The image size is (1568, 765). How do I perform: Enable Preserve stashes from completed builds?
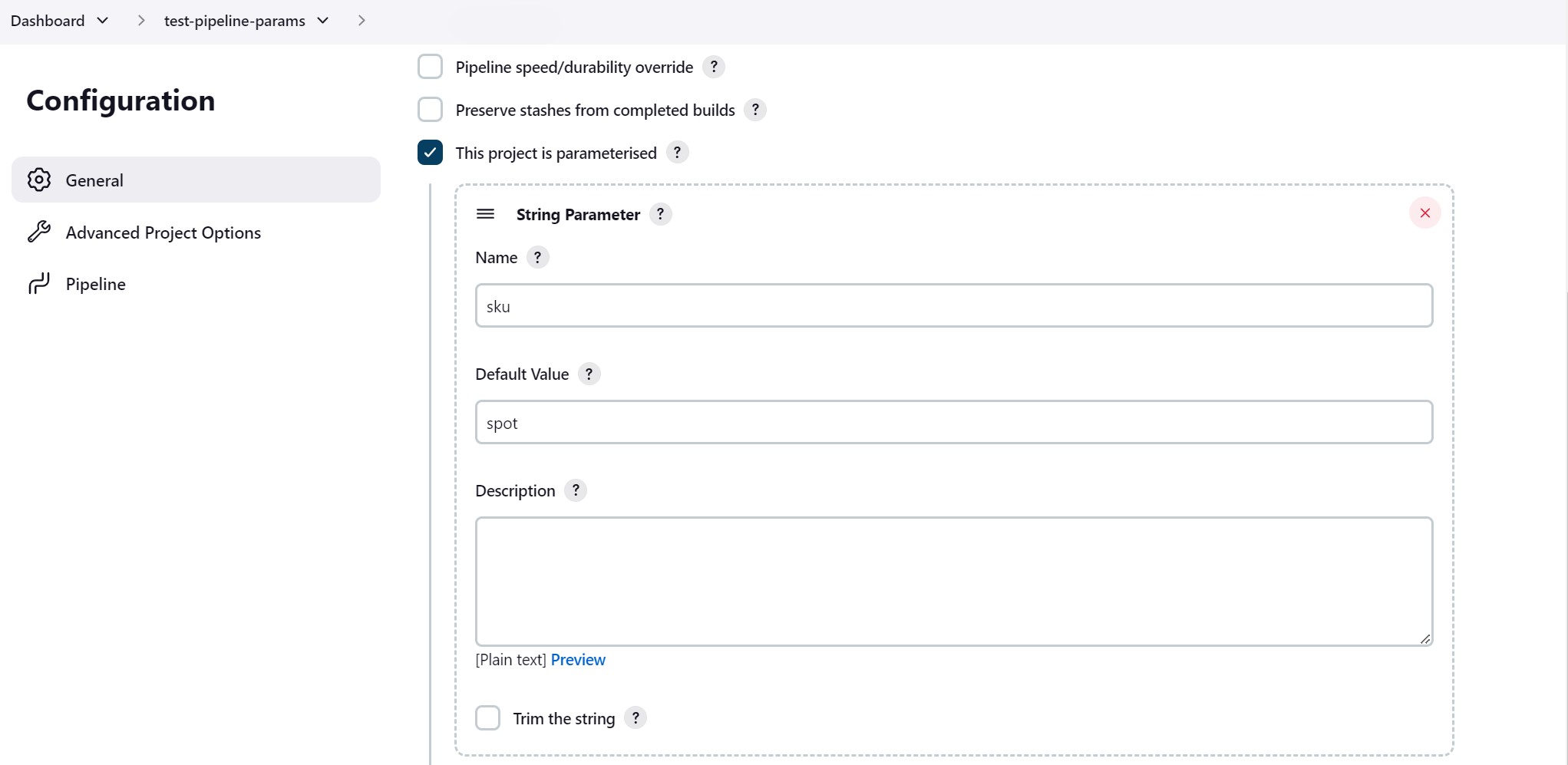point(430,110)
